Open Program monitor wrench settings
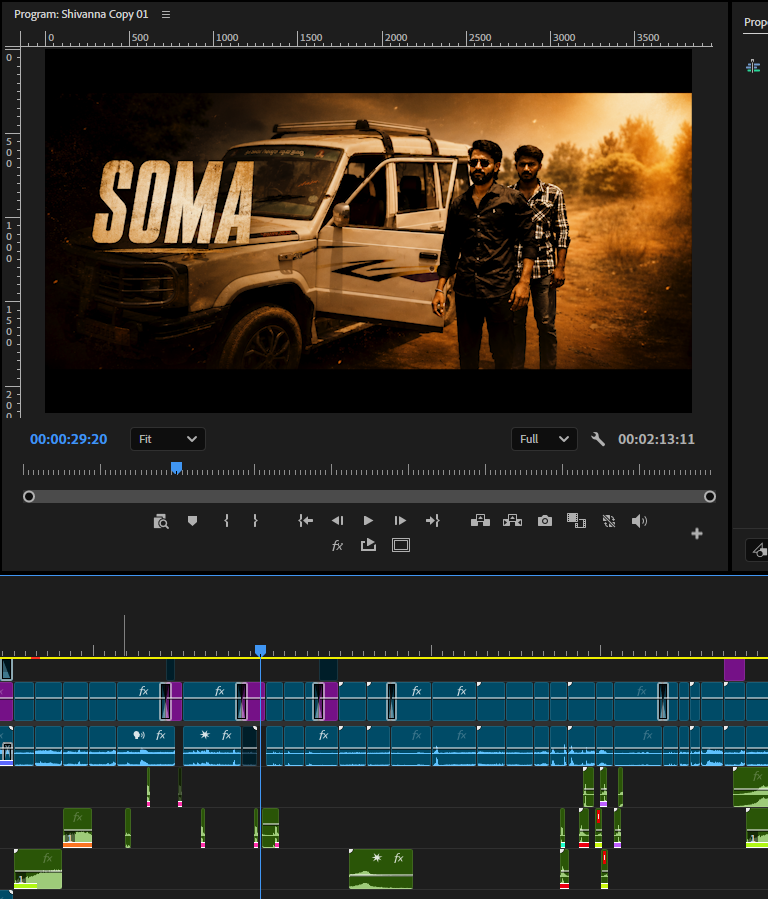Viewport: 768px width, 899px height. 598,439
